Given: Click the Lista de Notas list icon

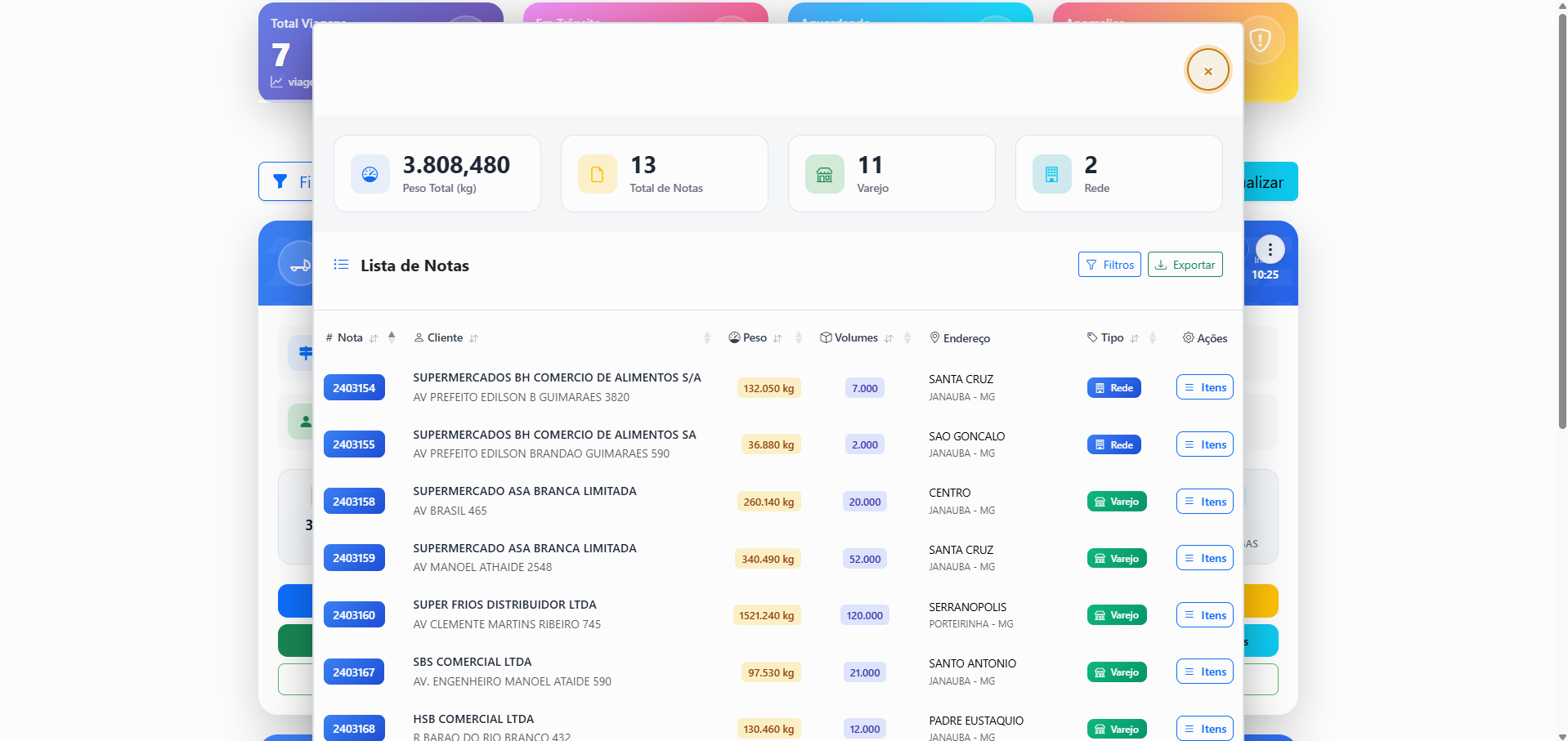Looking at the screenshot, I should click(x=341, y=265).
